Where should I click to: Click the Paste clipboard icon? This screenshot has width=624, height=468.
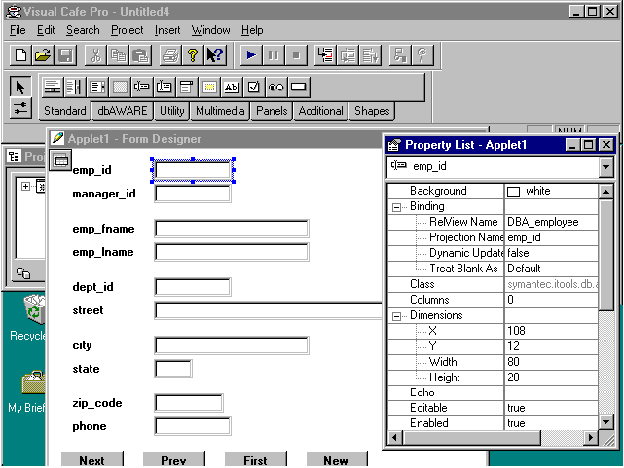pos(140,55)
